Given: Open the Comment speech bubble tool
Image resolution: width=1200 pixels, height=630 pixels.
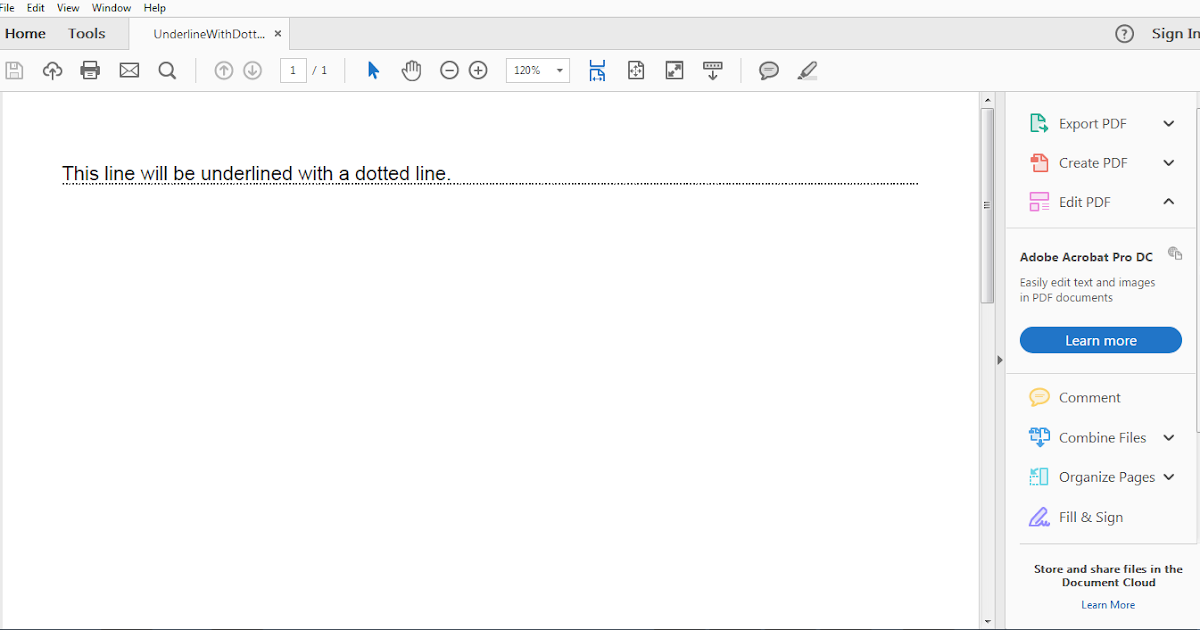Looking at the screenshot, I should click(x=768, y=70).
